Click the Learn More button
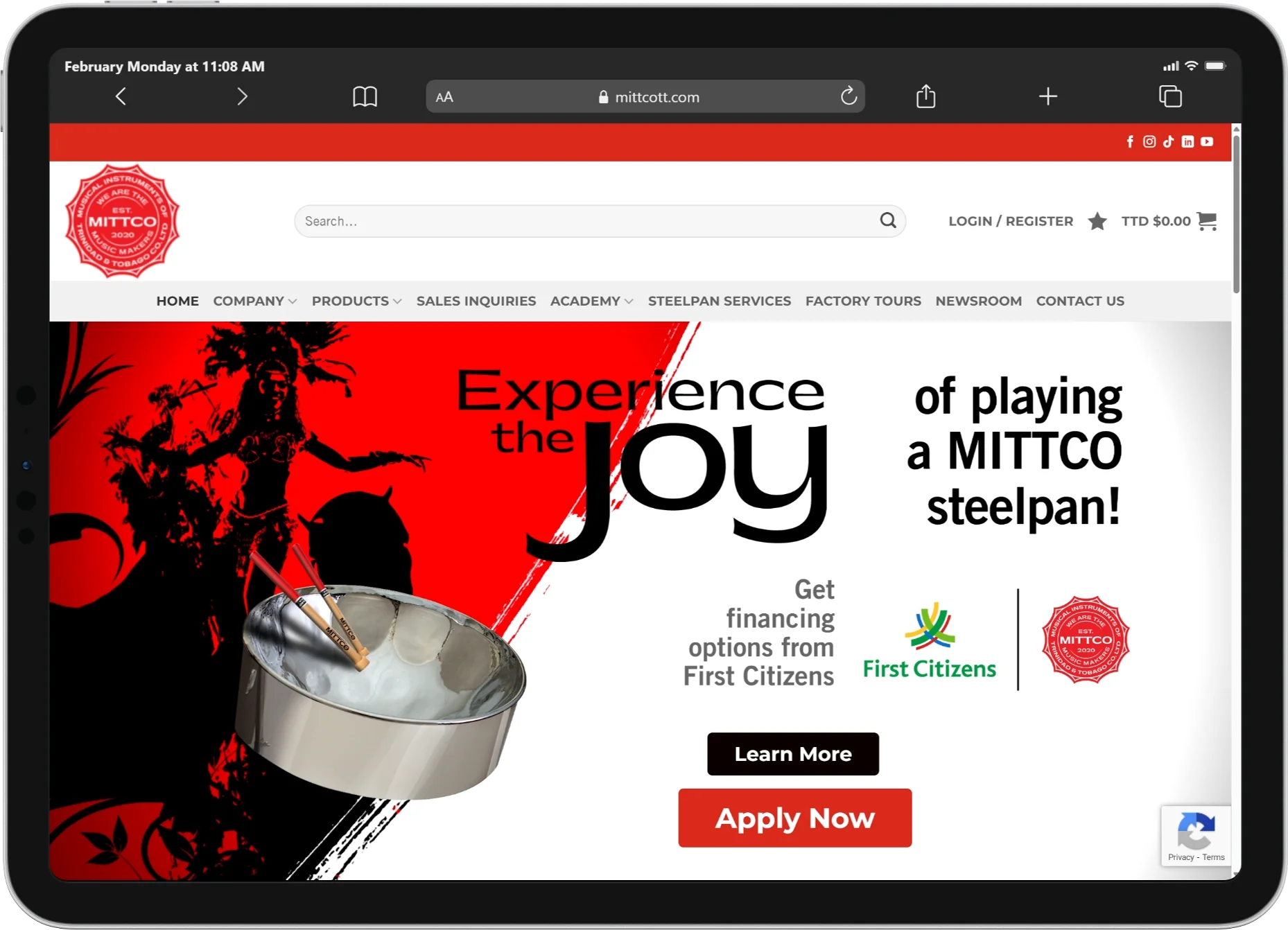Viewport: 1288px width, 930px height. point(793,754)
